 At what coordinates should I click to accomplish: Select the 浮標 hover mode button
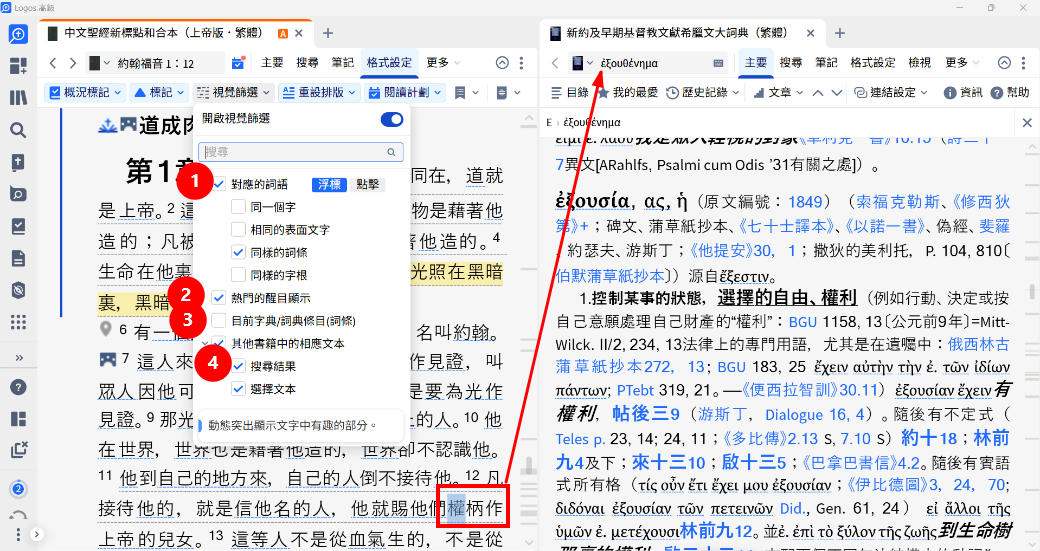tap(329, 184)
